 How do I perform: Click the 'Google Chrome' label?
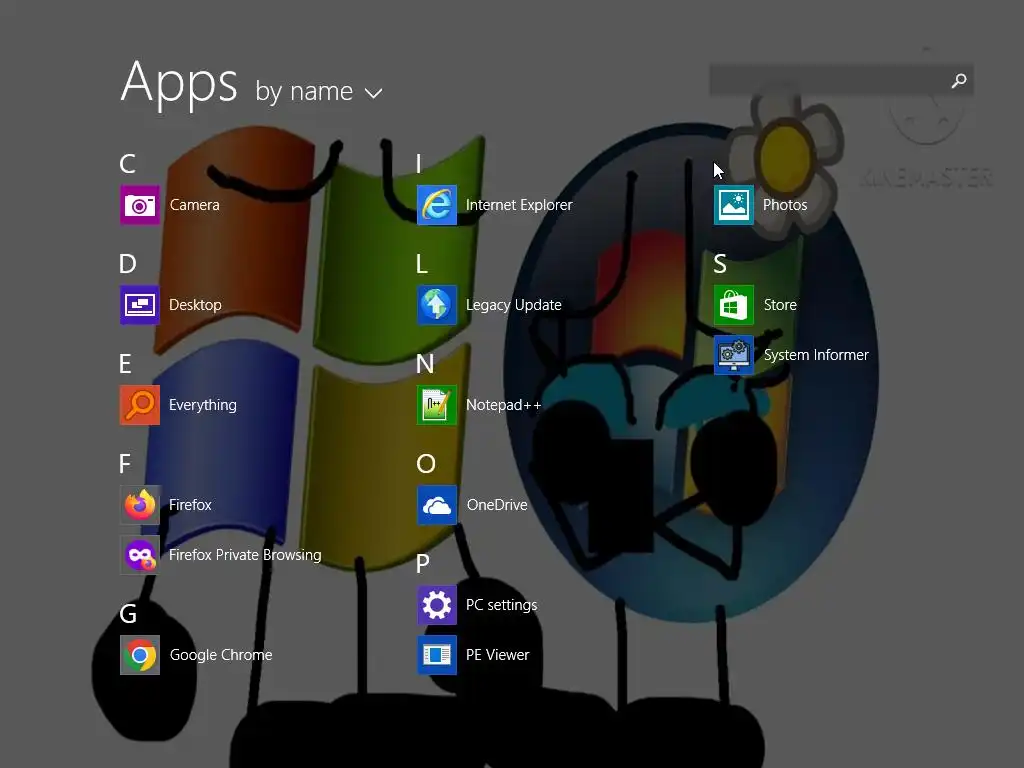pos(221,655)
